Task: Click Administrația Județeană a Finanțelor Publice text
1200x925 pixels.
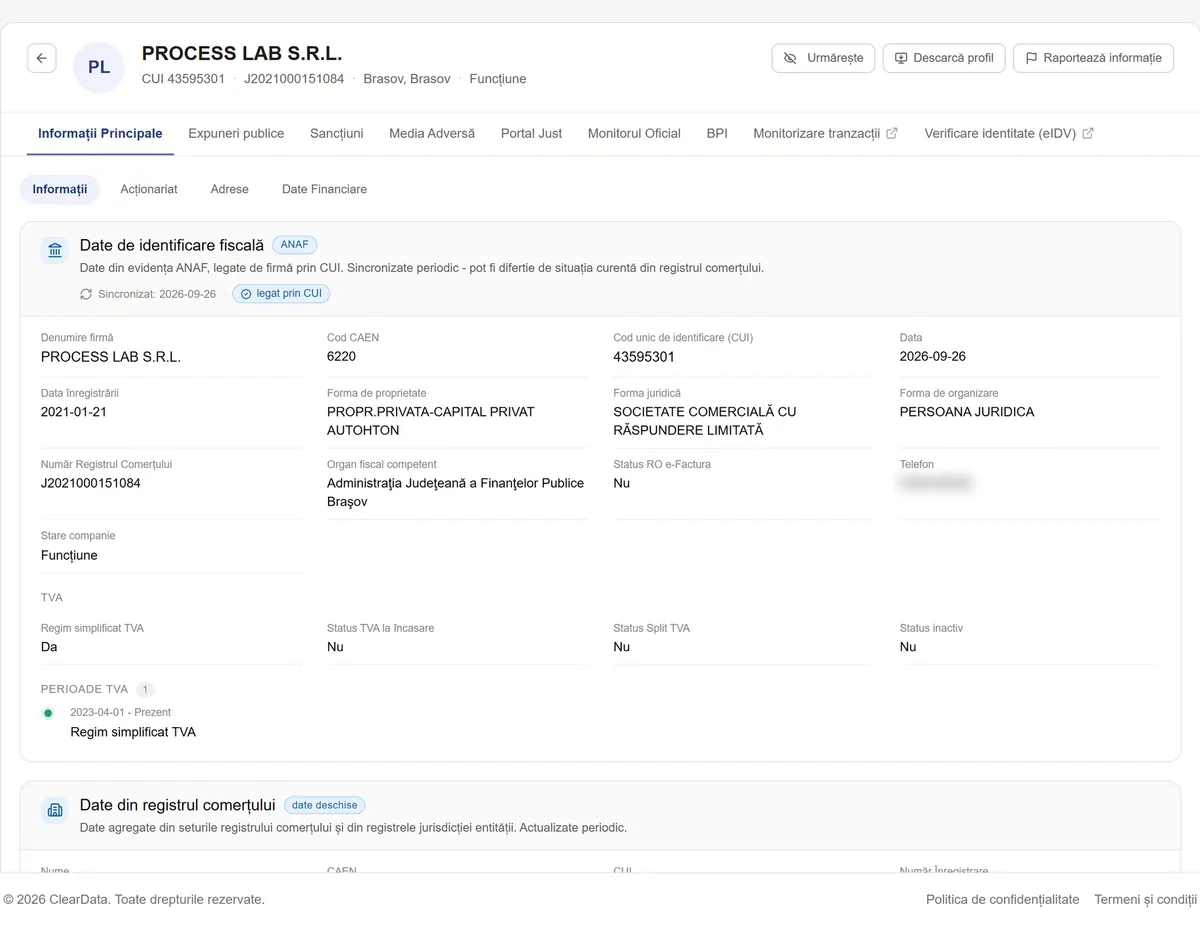Action: (455, 492)
